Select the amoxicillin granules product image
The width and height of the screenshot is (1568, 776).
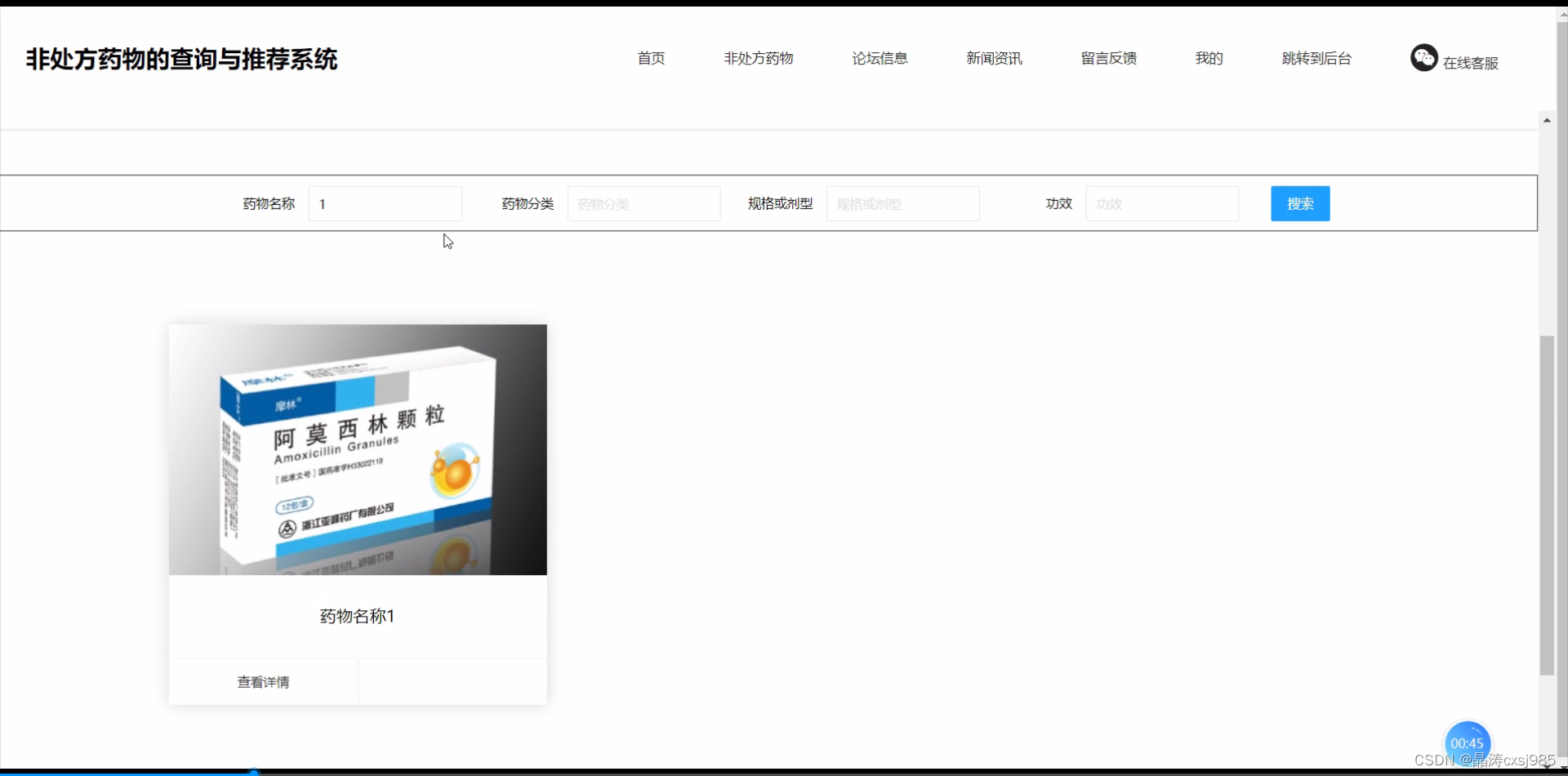pos(357,449)
